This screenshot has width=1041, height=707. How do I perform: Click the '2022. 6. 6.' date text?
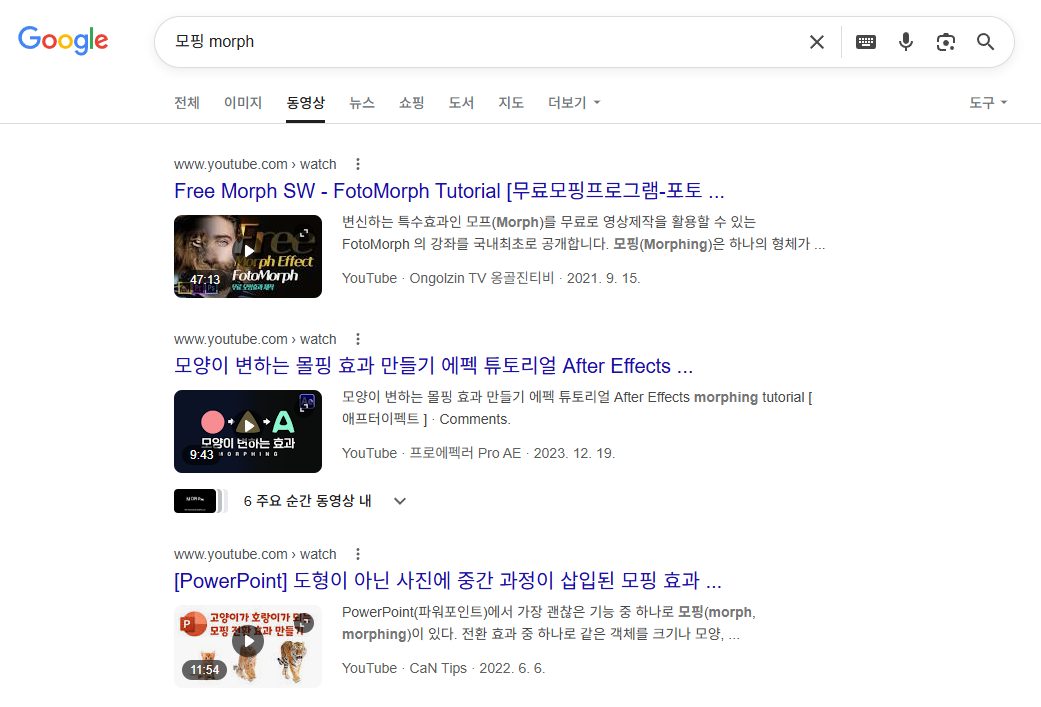(x=512, y=668)
